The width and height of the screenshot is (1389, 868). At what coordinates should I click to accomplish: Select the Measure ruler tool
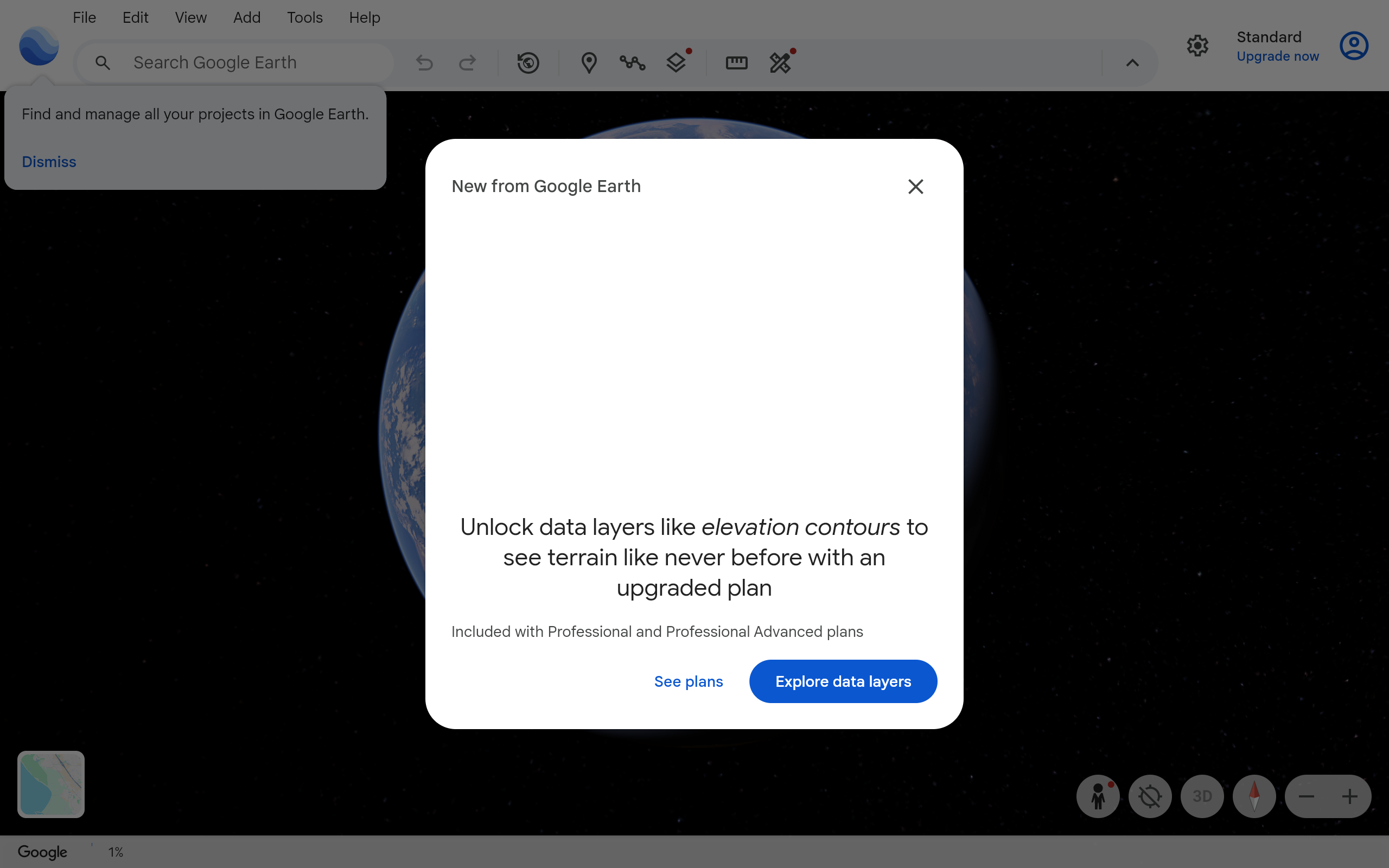point(736,62)
